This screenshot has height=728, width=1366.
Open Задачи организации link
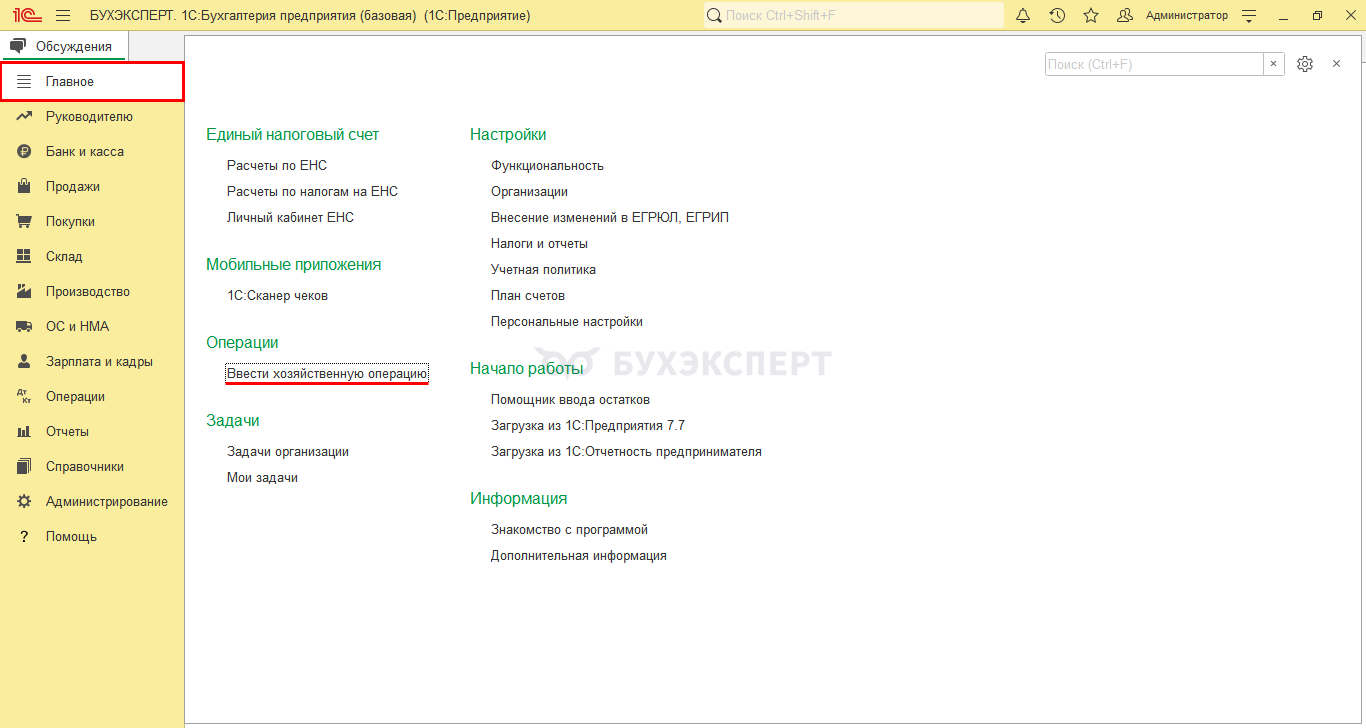(x=288, y=452)
